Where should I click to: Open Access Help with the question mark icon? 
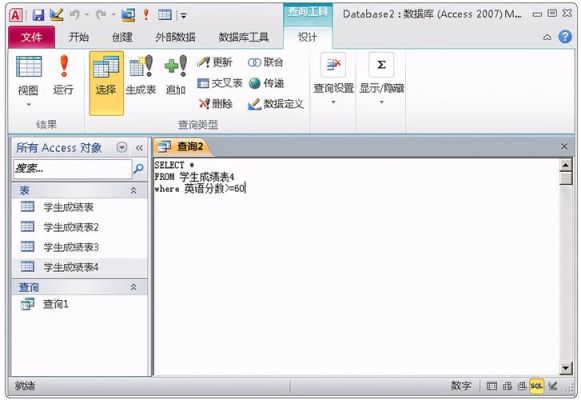(x=565, y=37)
